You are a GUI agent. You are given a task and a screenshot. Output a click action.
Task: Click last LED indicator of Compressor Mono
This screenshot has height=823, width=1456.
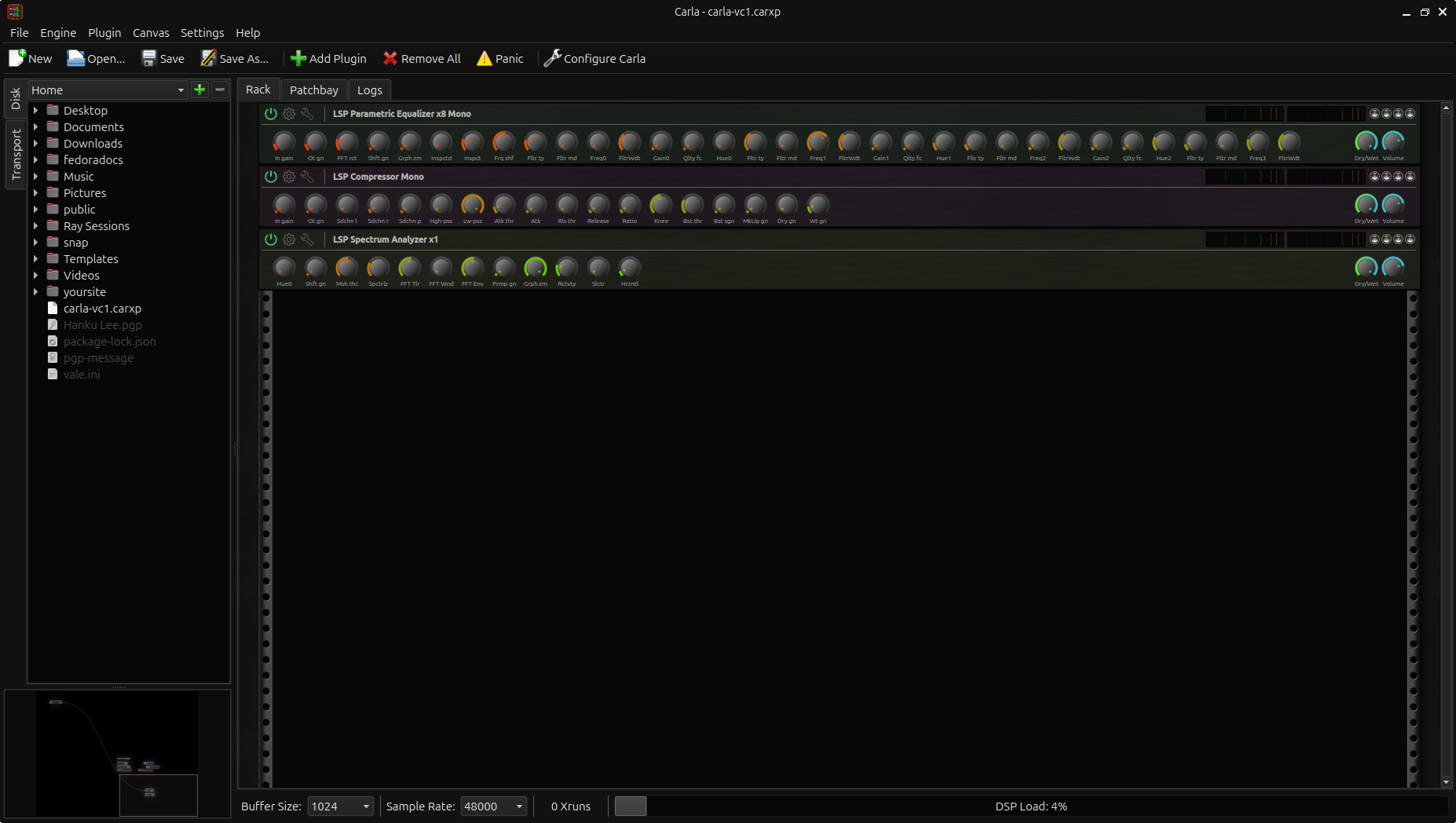point(1410,177)
